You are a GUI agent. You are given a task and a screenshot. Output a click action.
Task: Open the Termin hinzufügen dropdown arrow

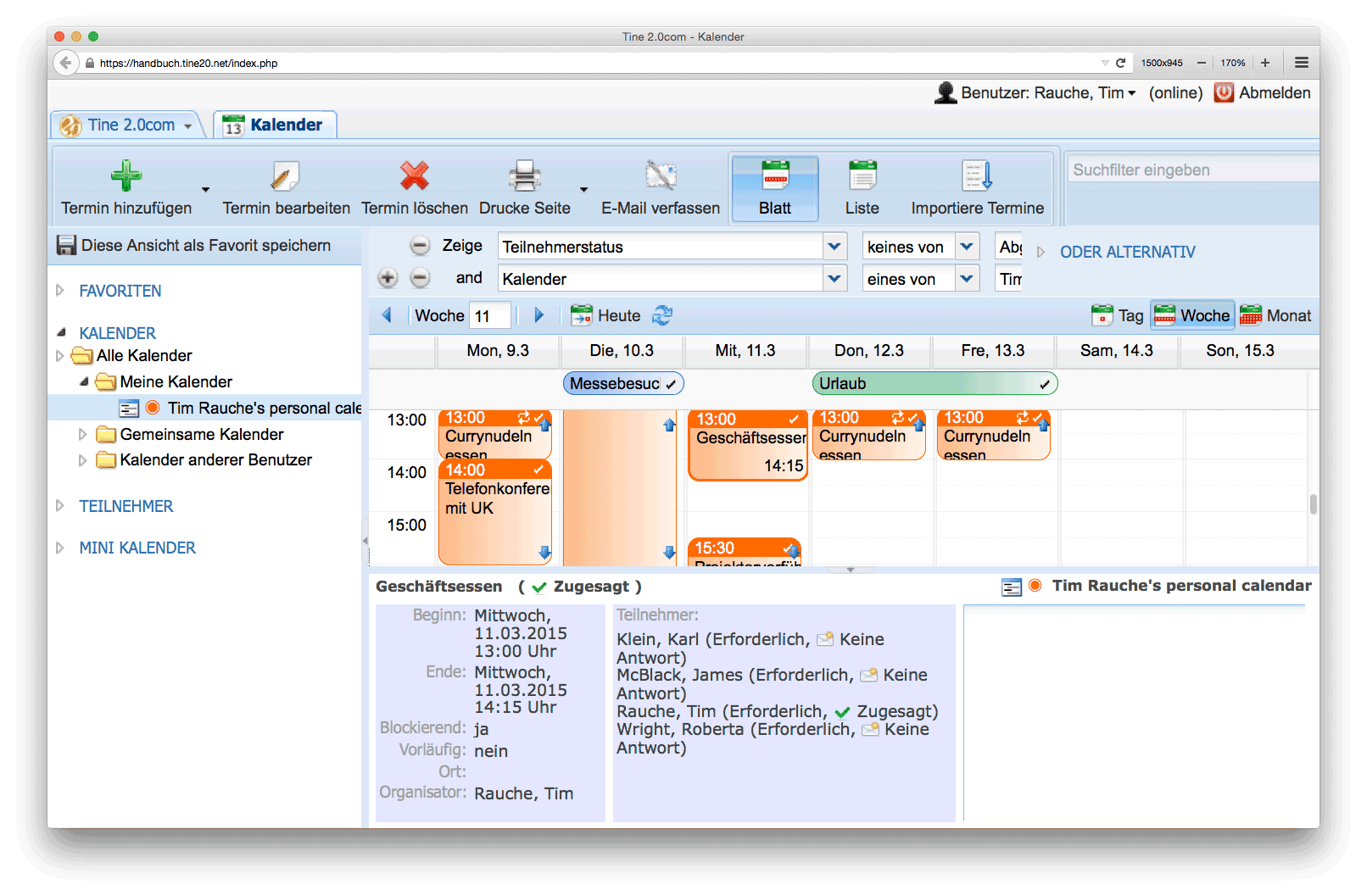click(205, 189)
